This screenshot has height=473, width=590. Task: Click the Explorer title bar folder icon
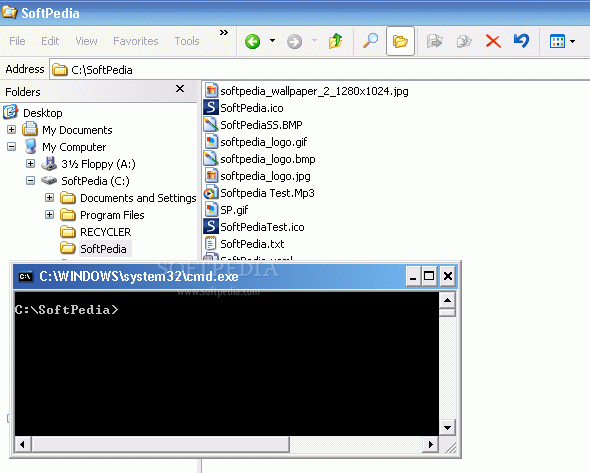point(9,12)
